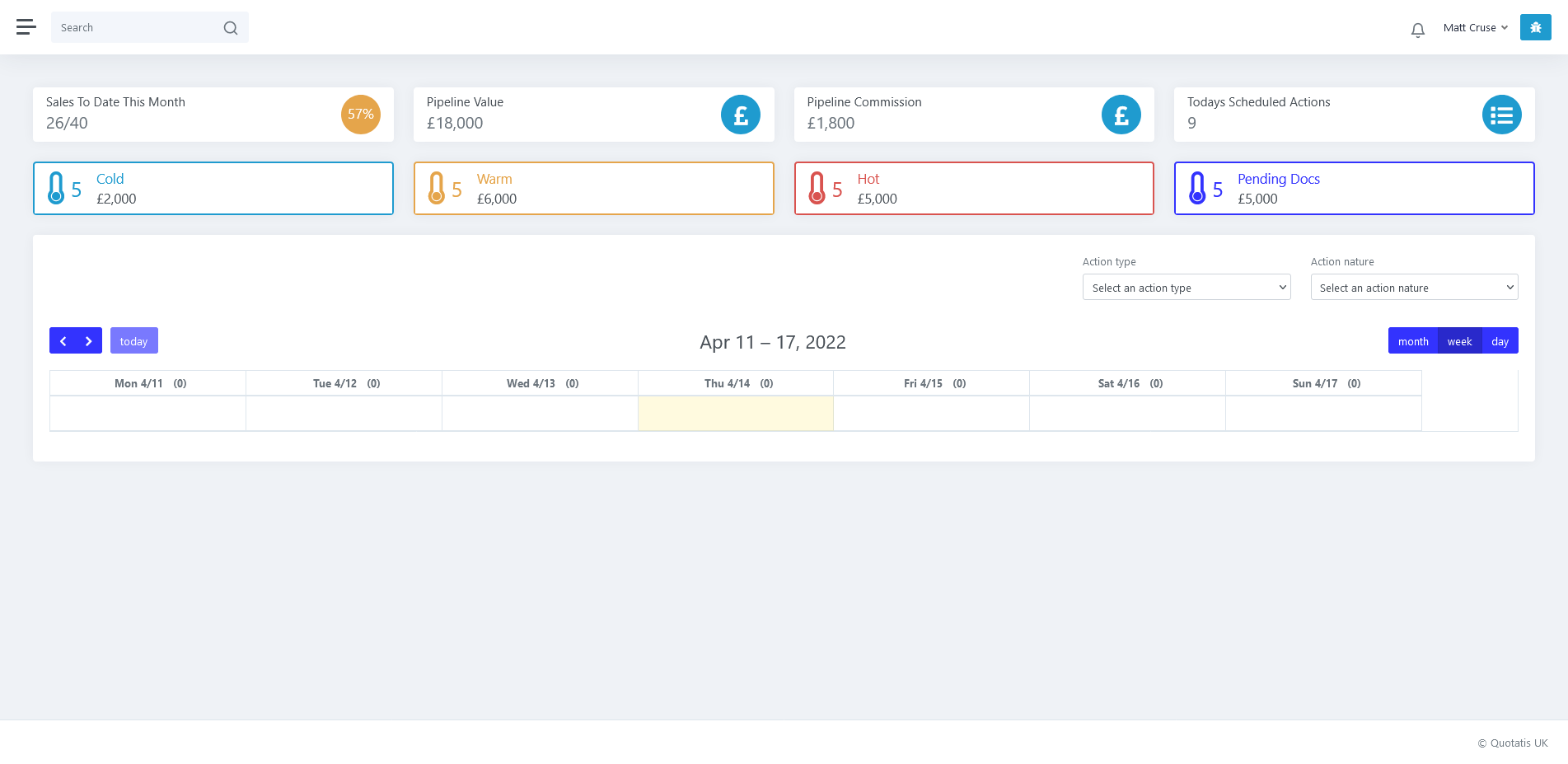The width and height of the screenshot is (1568, 764).
Task: Switch calendar to month view
Action: coord(1412,341)
